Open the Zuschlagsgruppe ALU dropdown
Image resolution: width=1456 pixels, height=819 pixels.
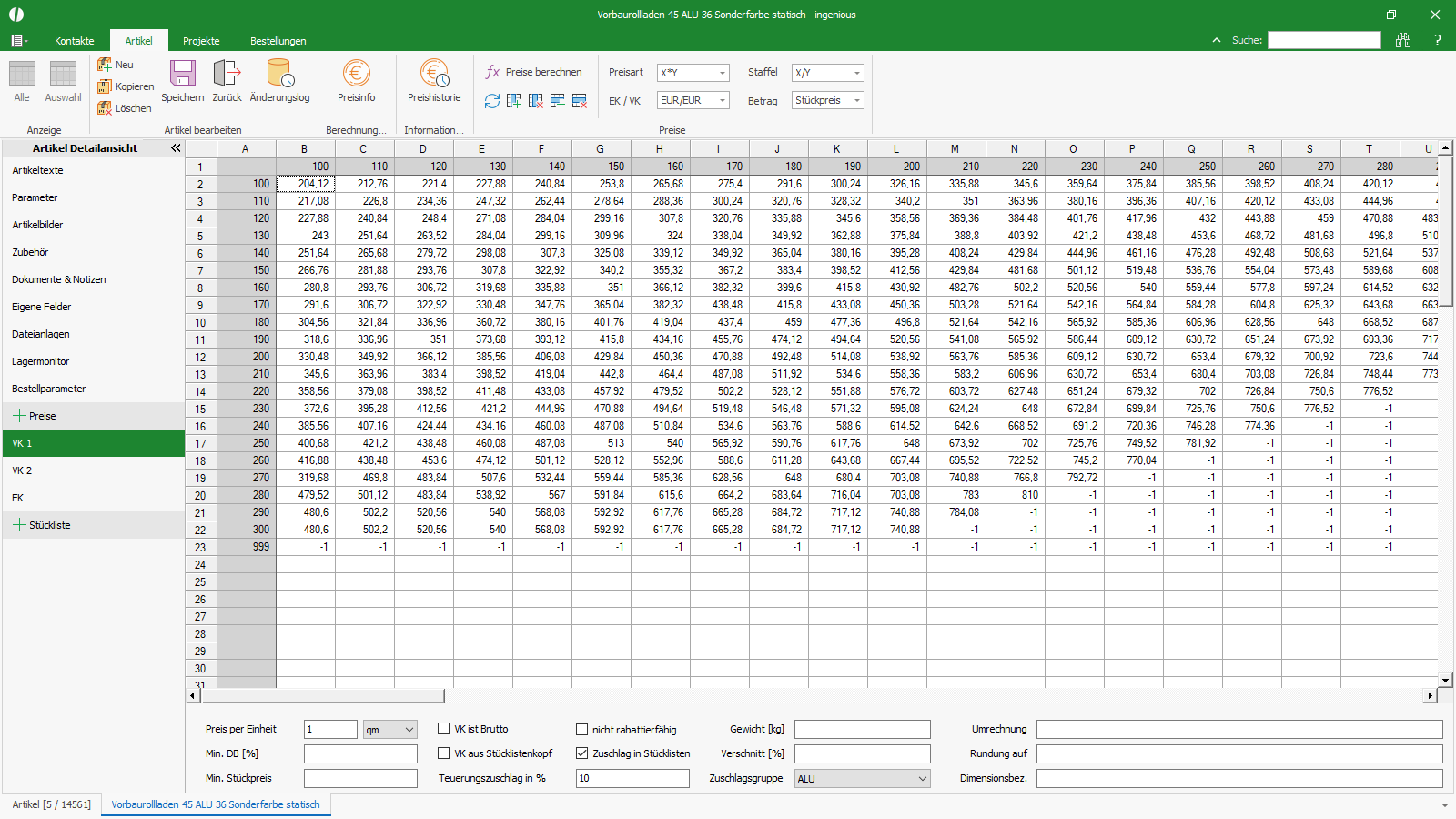pyautogui.click(x=863, y=778)
